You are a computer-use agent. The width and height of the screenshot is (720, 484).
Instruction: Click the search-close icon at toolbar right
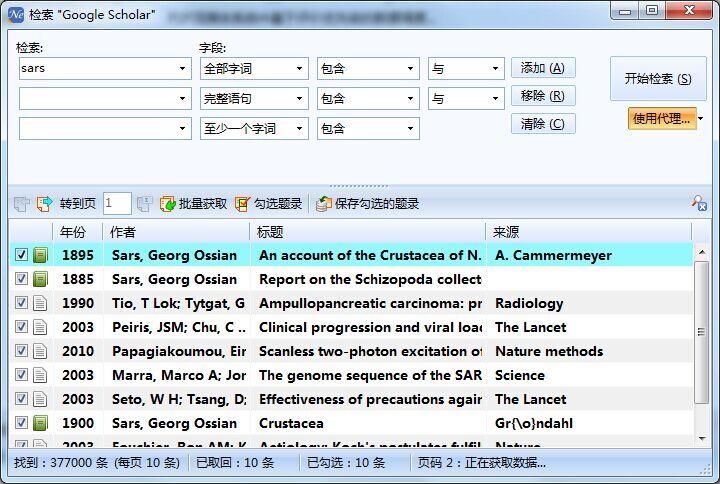click(699, 203)
